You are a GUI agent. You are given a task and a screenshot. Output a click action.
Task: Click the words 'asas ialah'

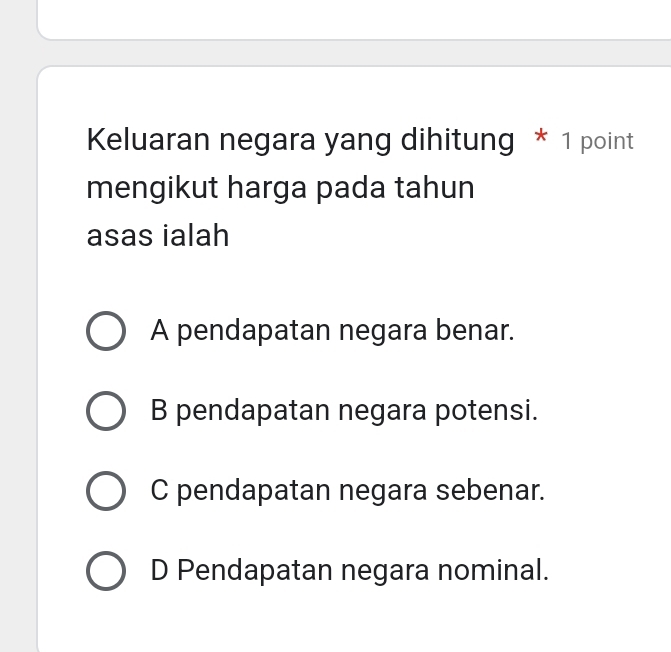click(158, 237)
